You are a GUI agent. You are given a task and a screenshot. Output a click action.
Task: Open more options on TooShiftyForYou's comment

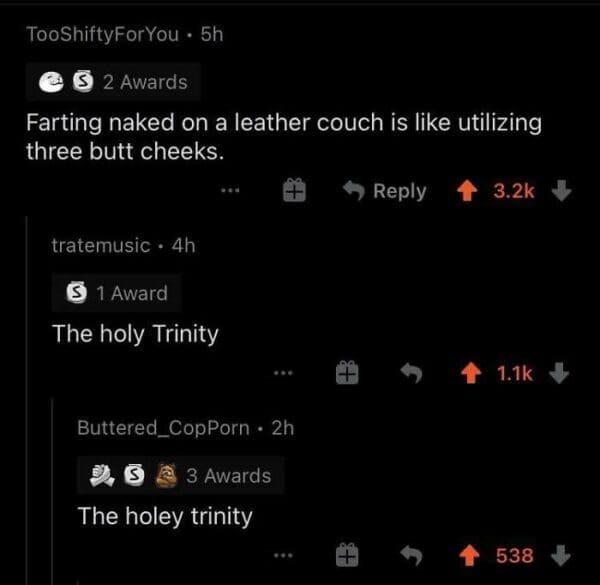(233, 191)
